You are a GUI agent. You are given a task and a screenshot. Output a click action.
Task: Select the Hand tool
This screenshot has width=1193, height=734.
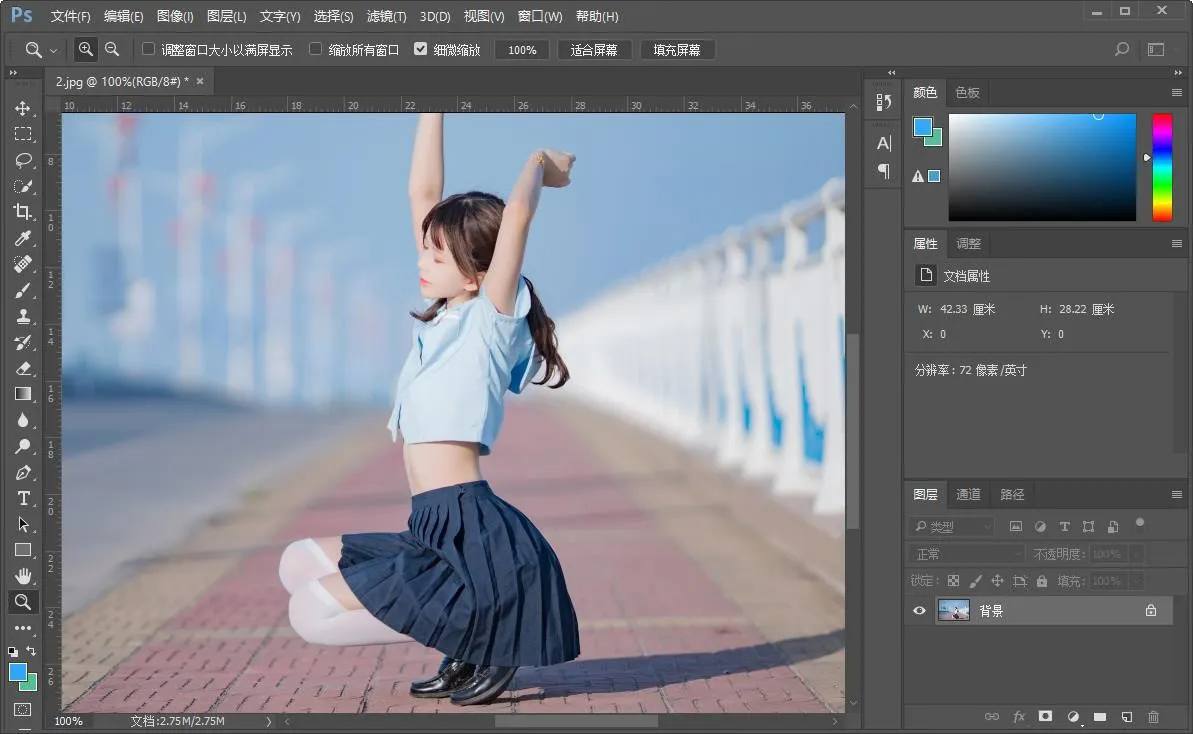23,576
